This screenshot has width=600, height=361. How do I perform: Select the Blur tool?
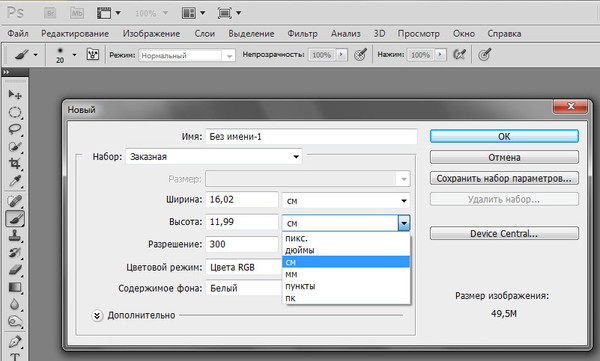tap(15, 304)
